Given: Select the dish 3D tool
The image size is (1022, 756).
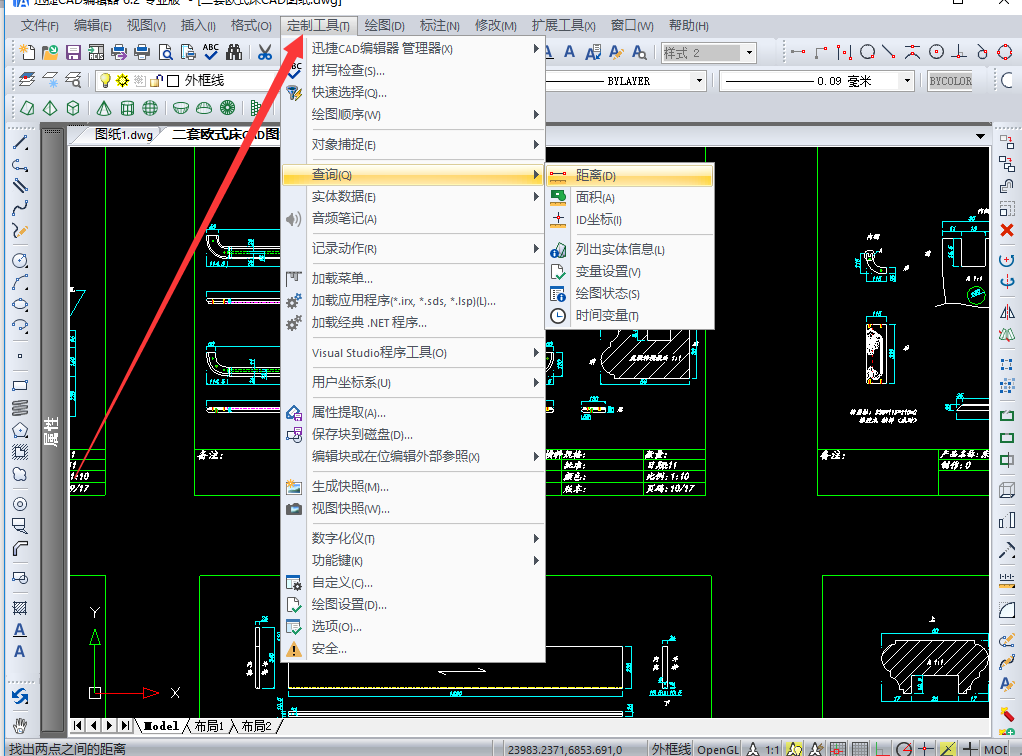Looking at the screenshot, I should (x=181, y=108).
